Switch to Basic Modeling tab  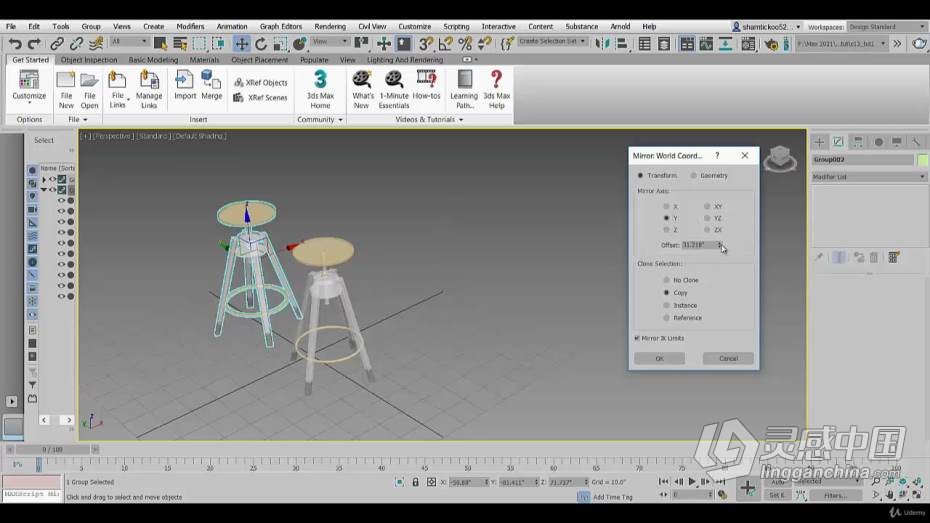pos(153,60)
